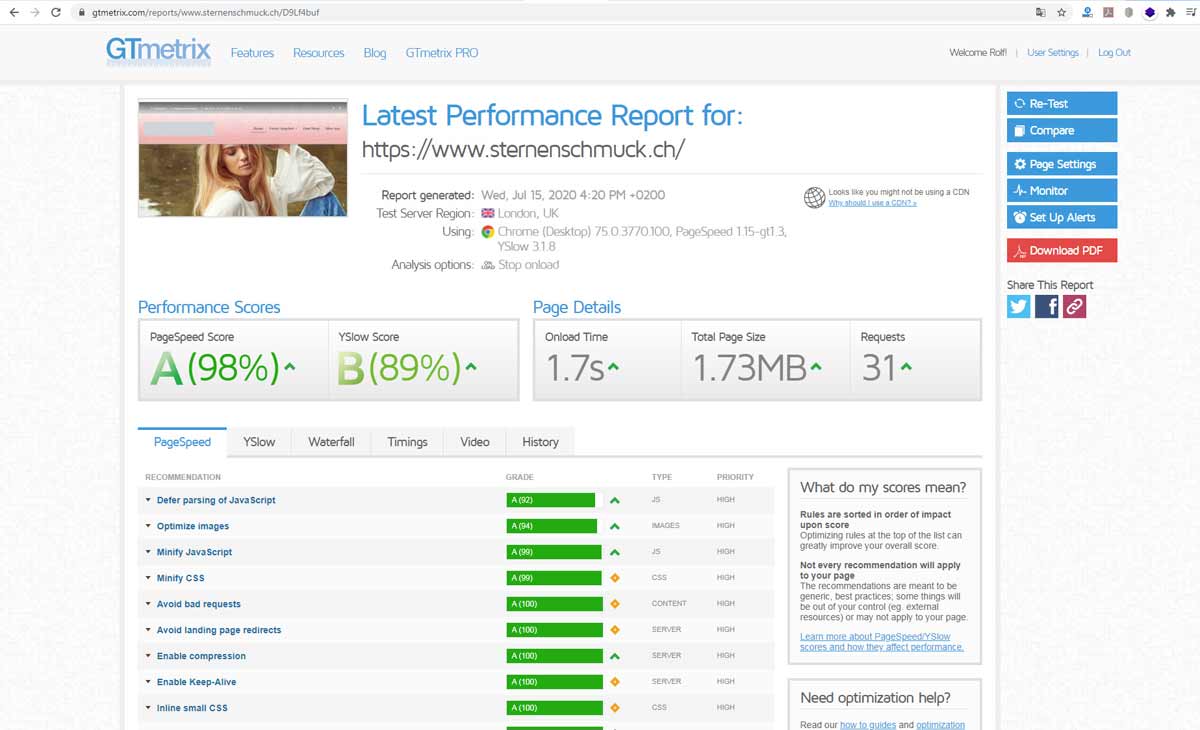
Task: Click the orange diamond in the Minify CSS row
Action: click(x=615, y=578)
